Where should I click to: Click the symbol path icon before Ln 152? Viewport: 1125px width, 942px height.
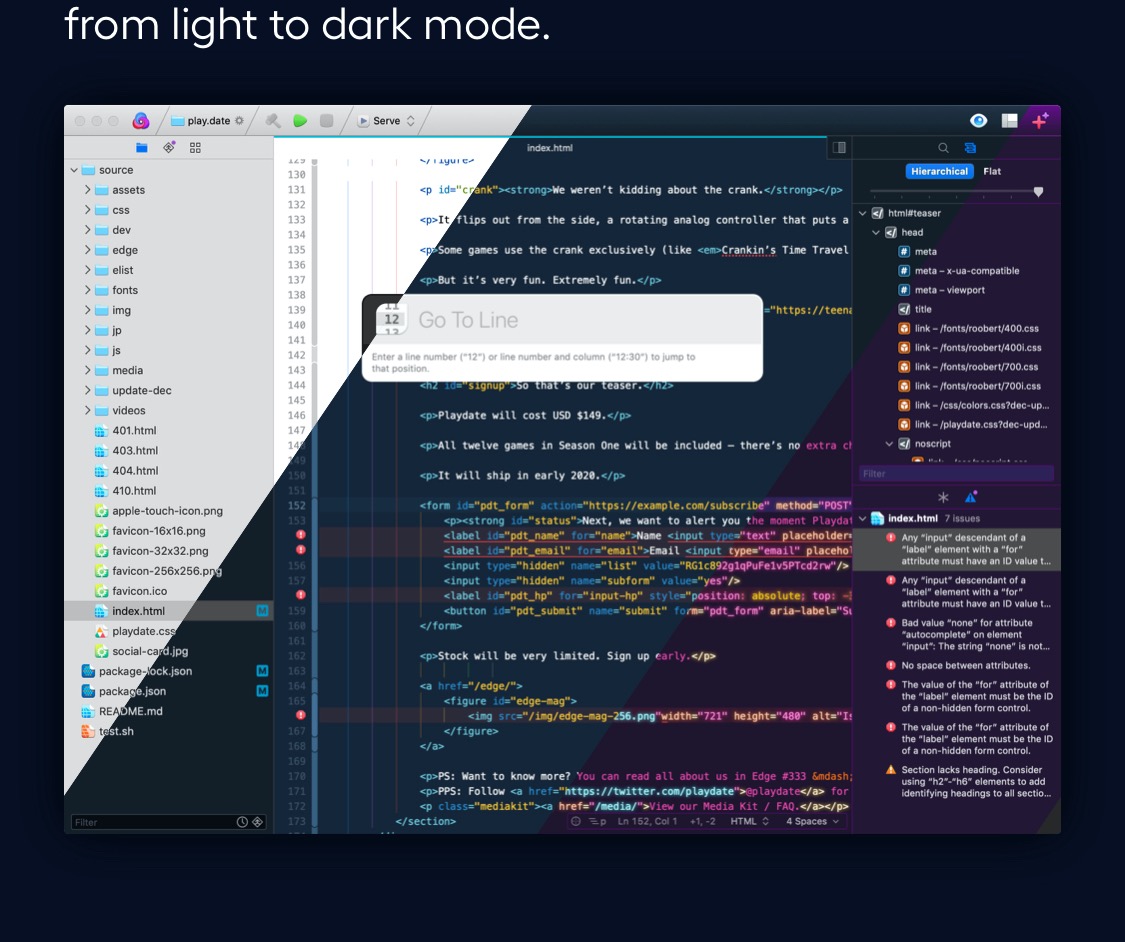coord(598,821)
